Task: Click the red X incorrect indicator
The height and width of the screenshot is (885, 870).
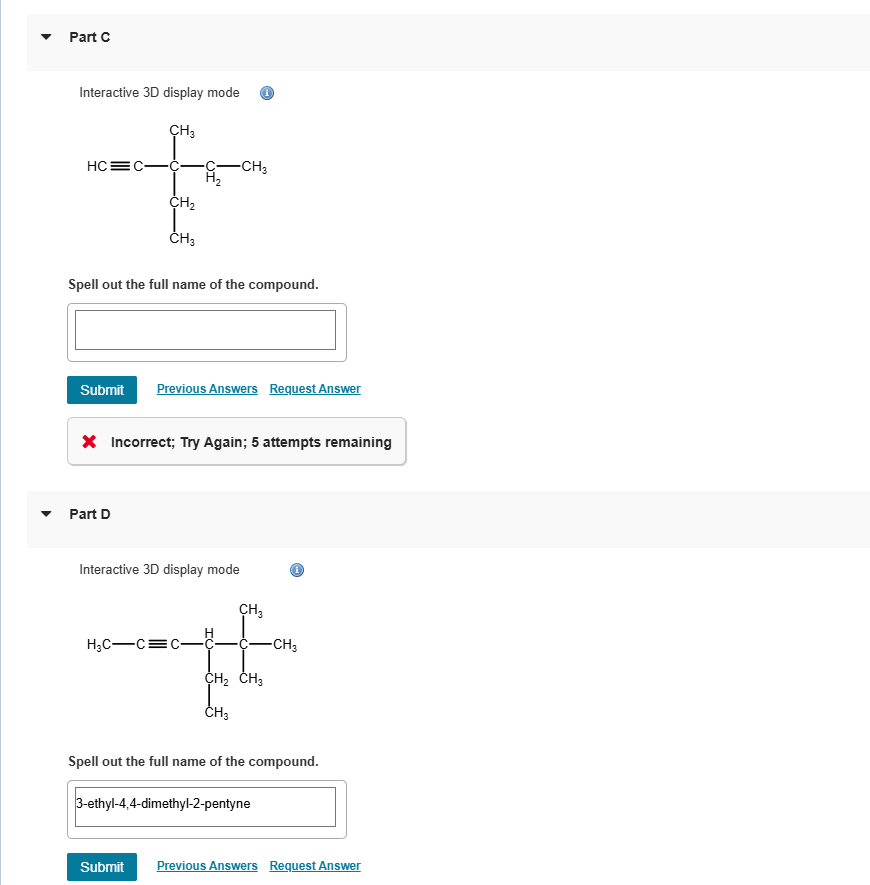Action: coord(90,441)
